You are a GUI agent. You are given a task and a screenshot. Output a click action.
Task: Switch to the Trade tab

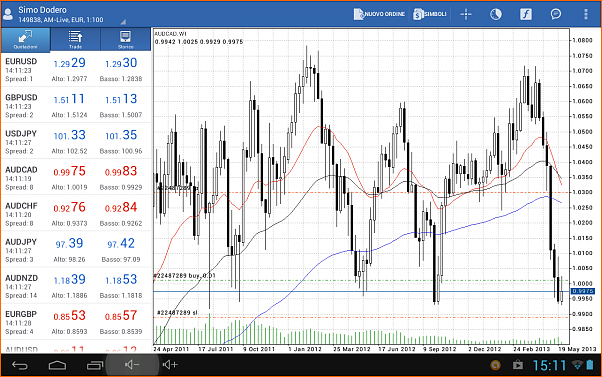(x=75, y=40)
